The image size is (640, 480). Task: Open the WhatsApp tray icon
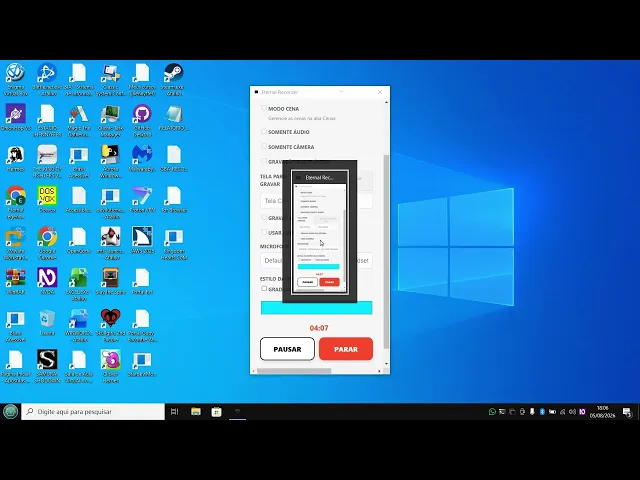(492, 412)
